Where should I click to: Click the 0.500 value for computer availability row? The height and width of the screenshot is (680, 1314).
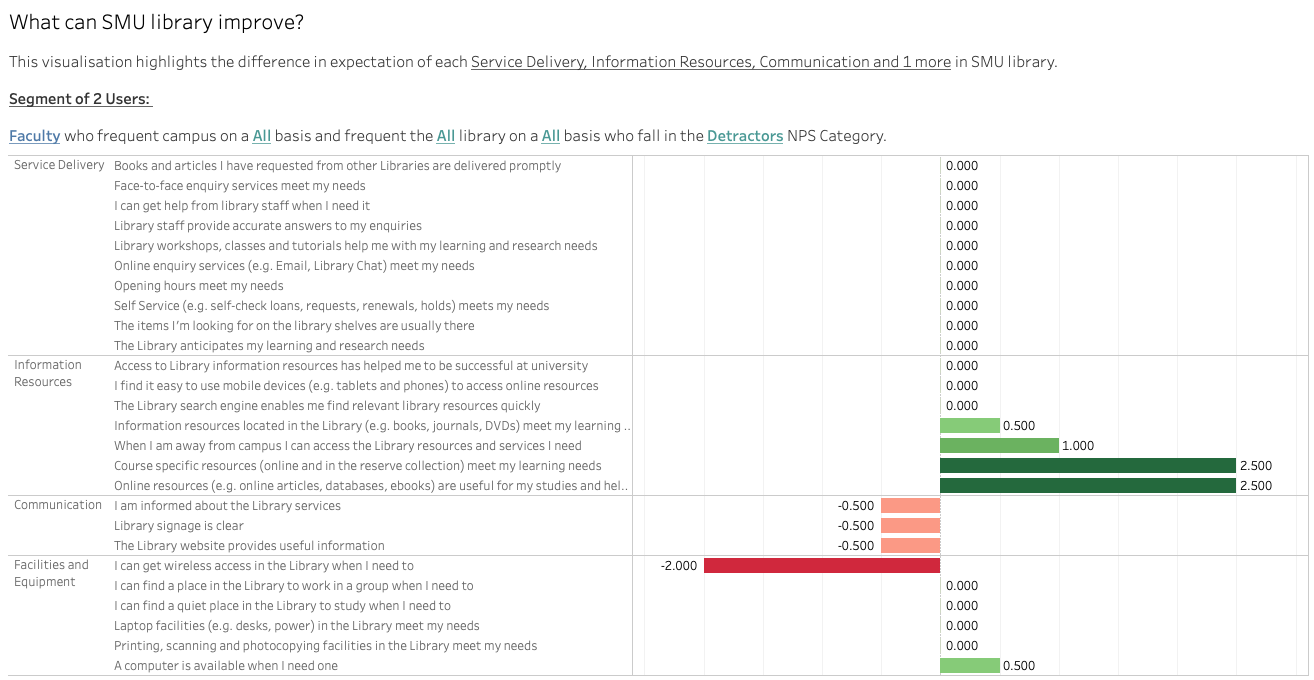coord(1019,666)
